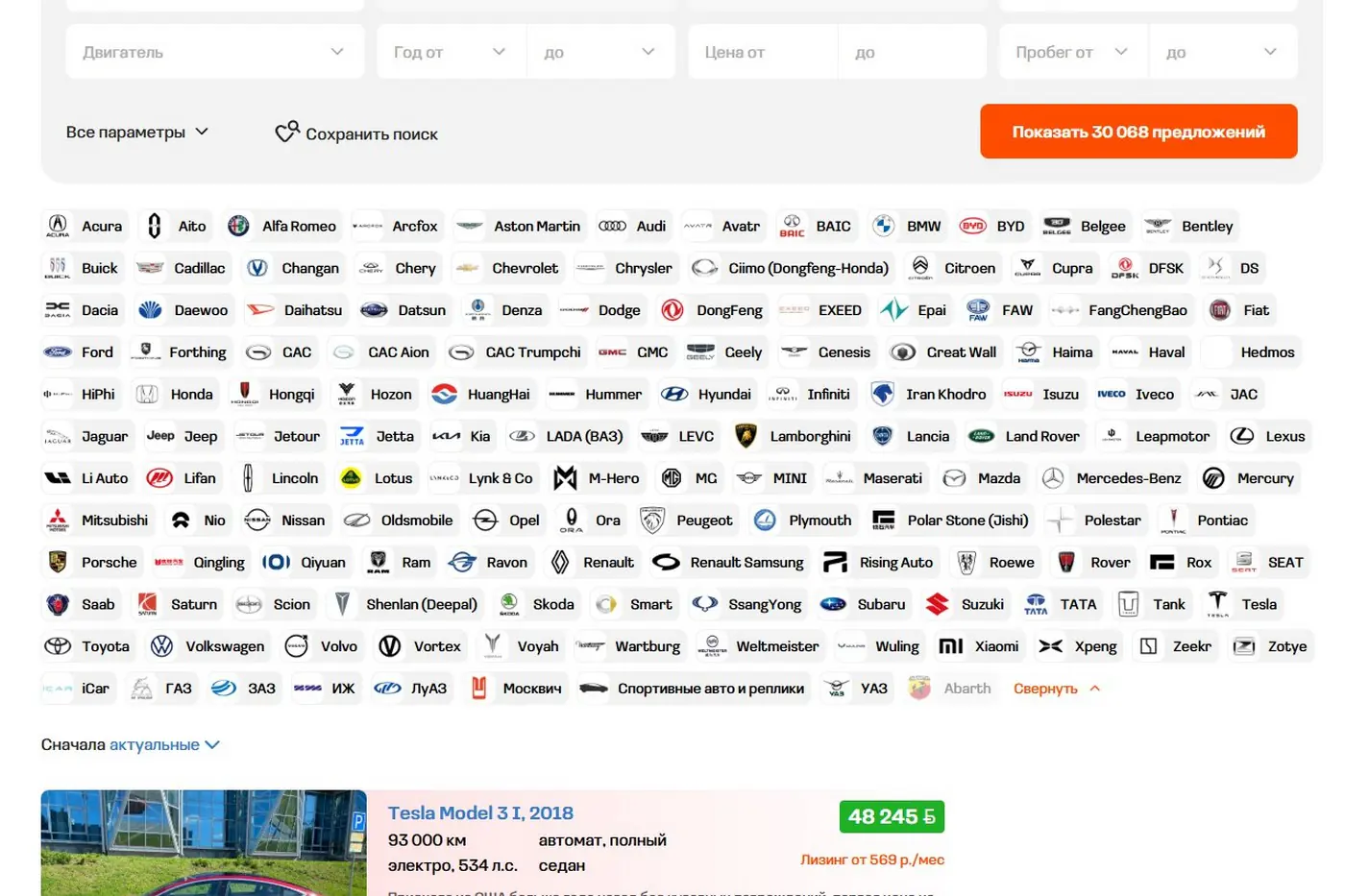Open the Пробег от dropdown
Screen dimensions: 1345x896
point(1073,52)
